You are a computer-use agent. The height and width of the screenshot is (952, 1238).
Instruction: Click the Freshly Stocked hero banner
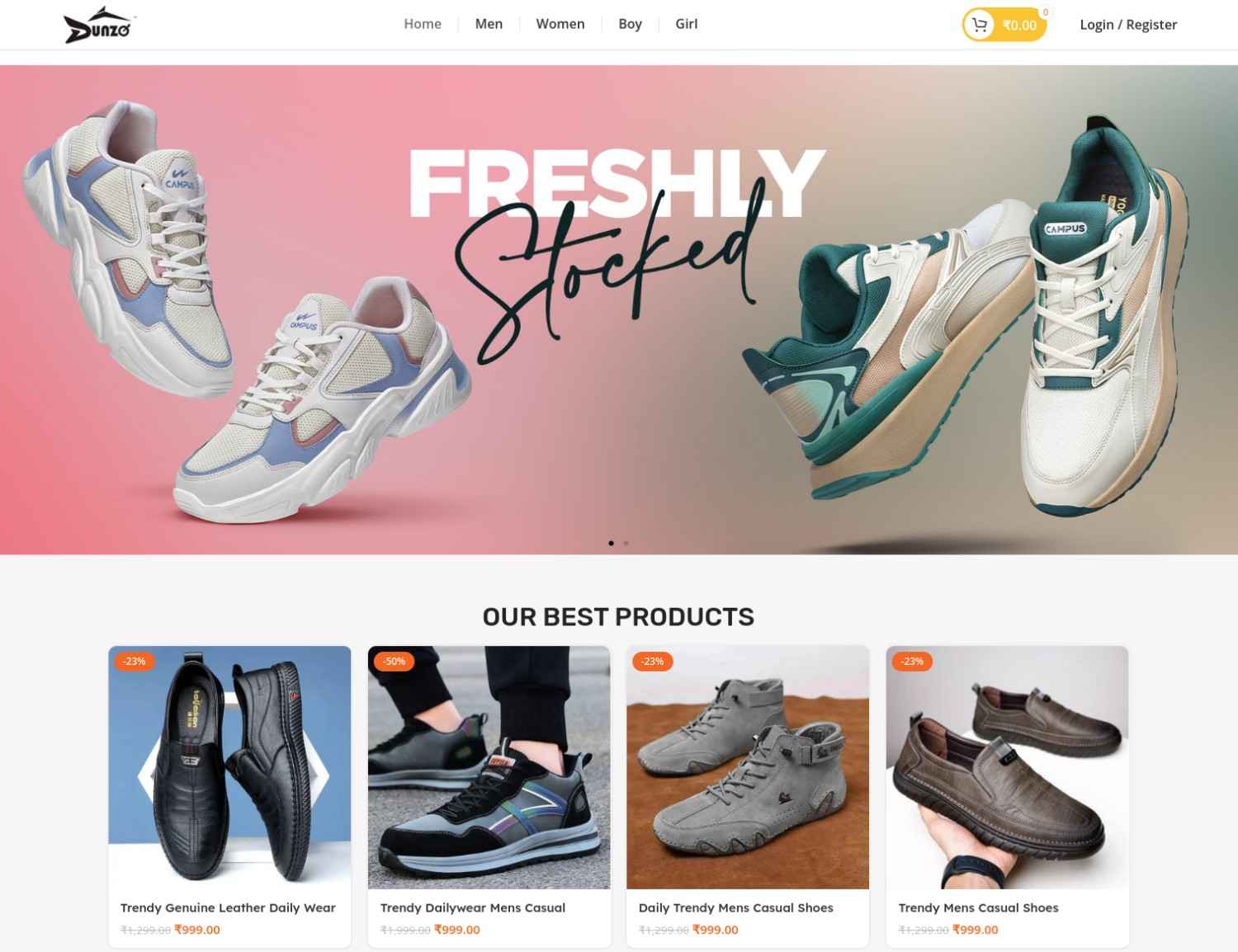pos(619,309)
